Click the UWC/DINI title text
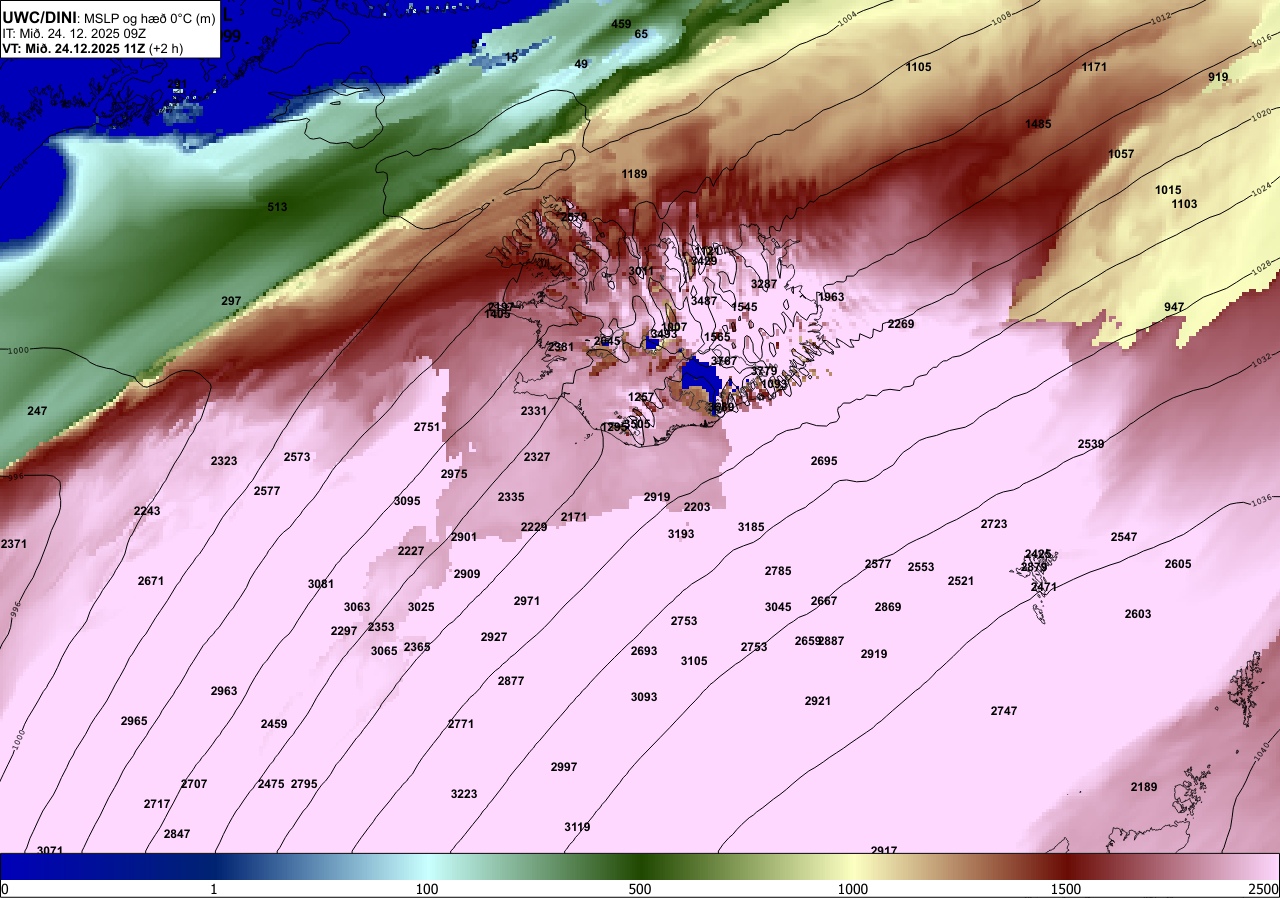1280x898 pixels. 39,17
